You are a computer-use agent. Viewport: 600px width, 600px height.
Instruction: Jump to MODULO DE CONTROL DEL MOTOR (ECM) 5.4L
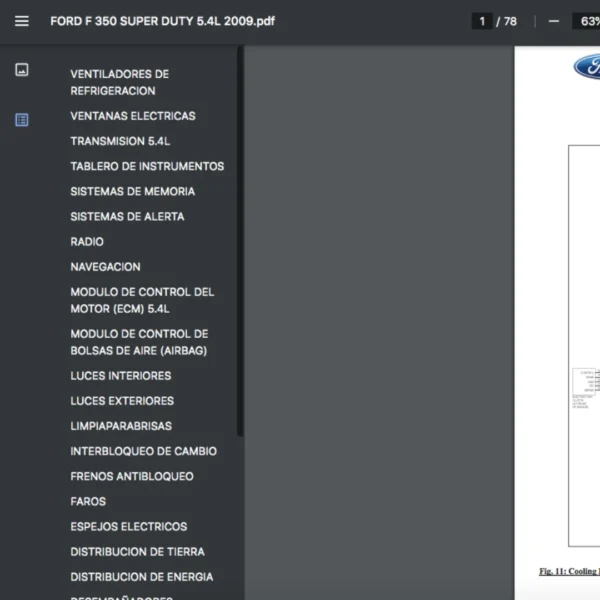[x=142, y=300]
